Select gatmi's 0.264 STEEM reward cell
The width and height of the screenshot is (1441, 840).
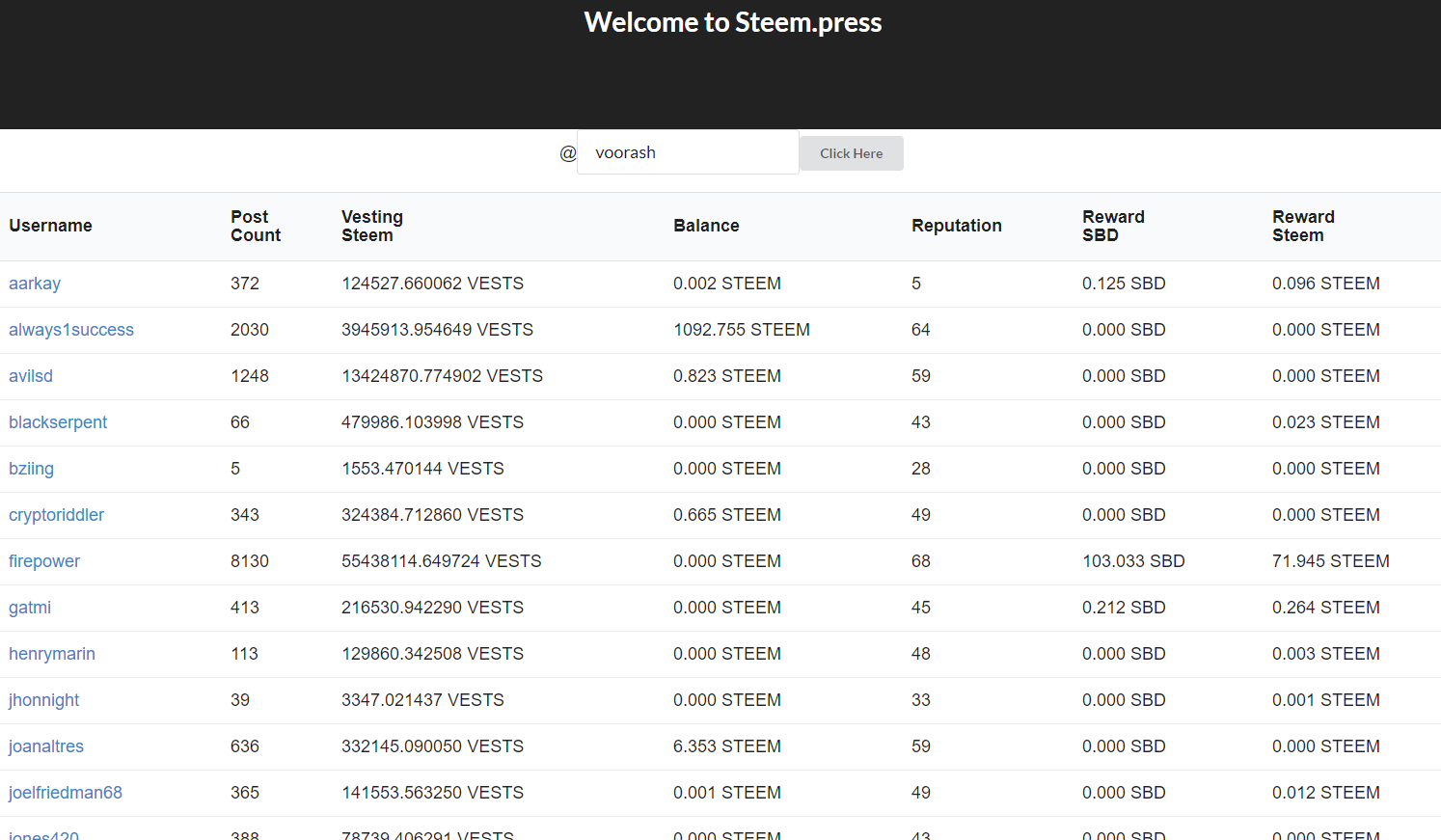1326,608
